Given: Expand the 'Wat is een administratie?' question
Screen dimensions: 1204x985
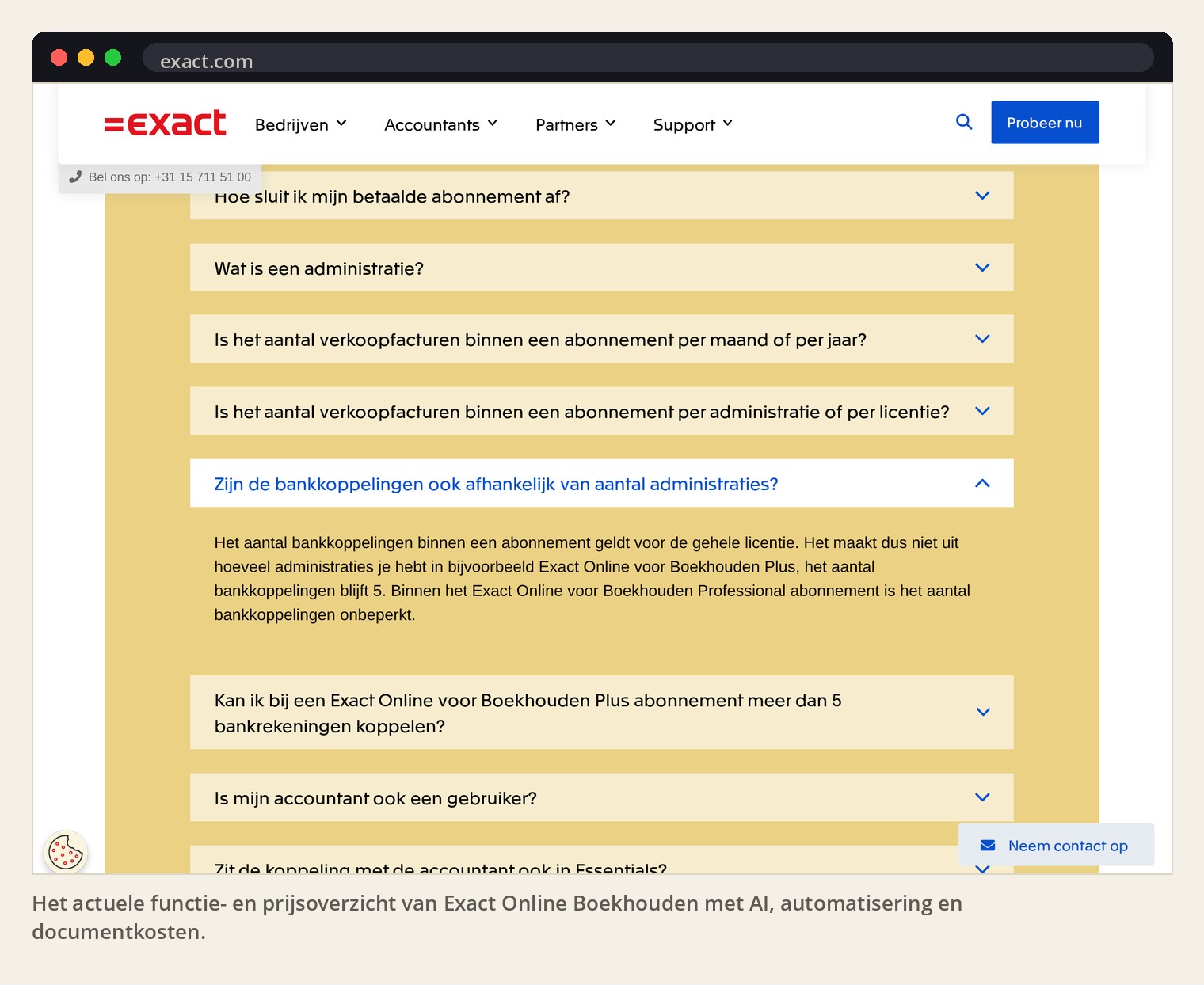Looking at the screenshot, I should [x=602, y=268].
